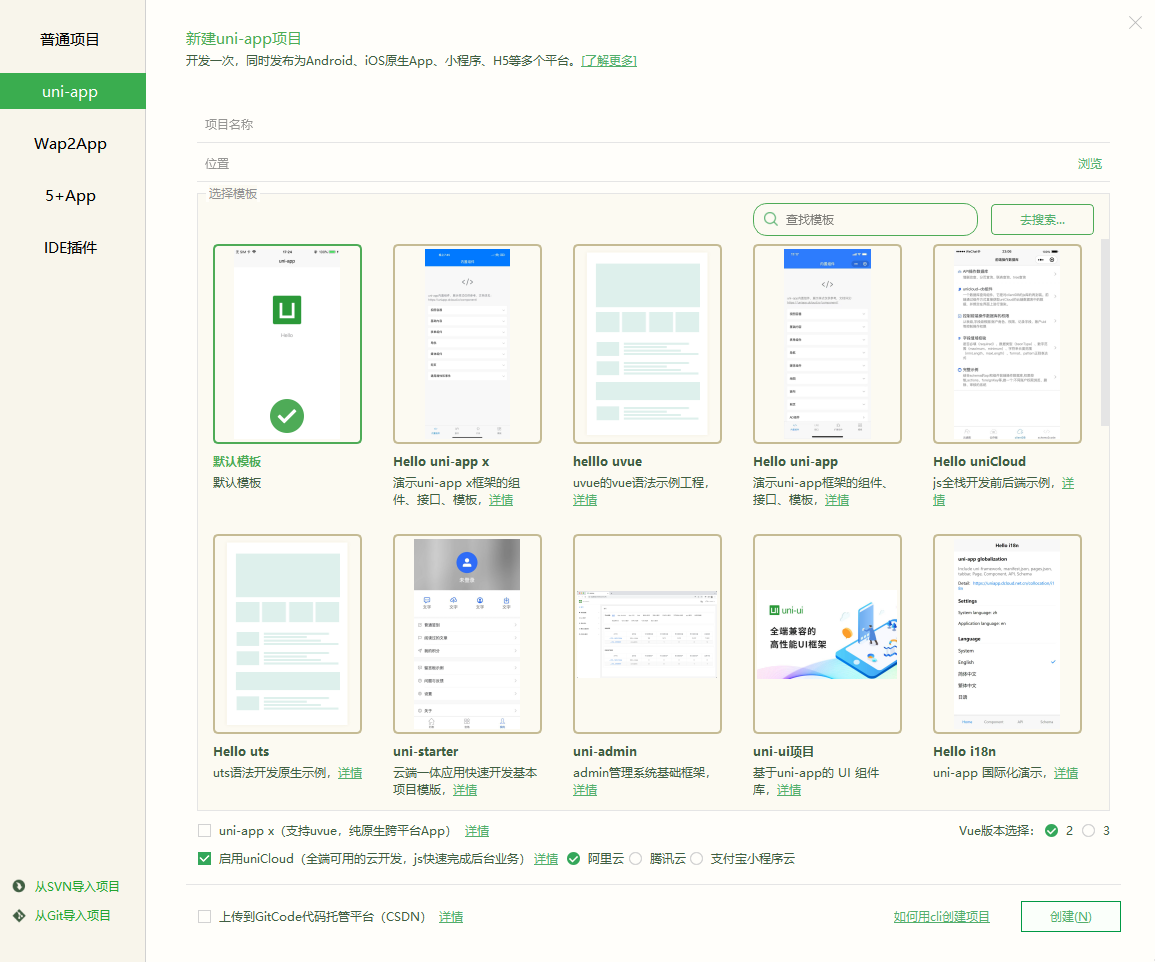Image resolution: width=1155 pixels, height=962 pixels.
Task: Open the 了解更多 link
Action: pos(609,60)
